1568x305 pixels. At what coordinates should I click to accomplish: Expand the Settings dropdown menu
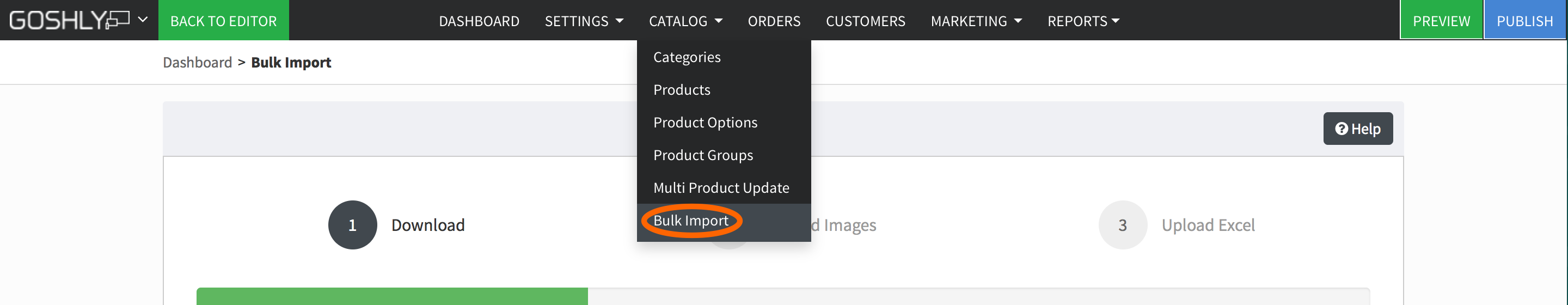(x=584, y=21)
